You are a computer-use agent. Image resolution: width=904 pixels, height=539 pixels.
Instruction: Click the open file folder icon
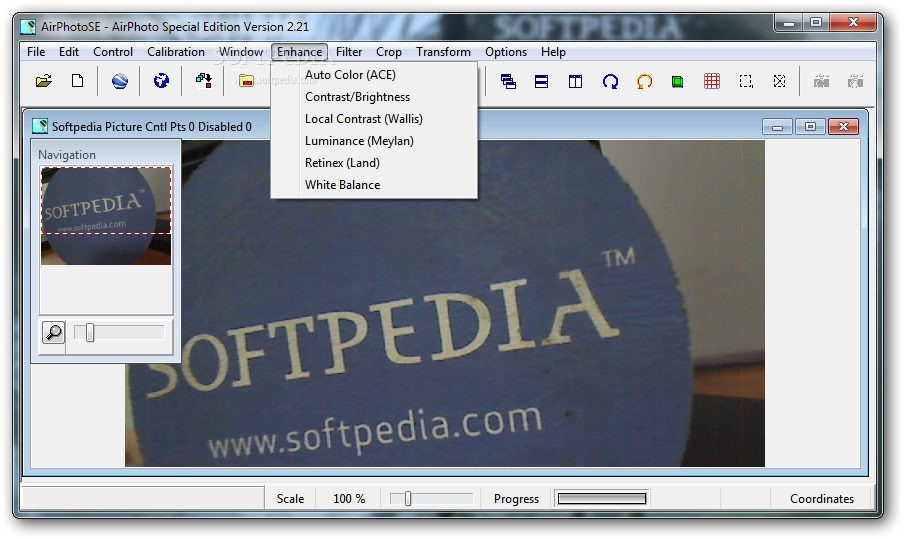[44, 81]
